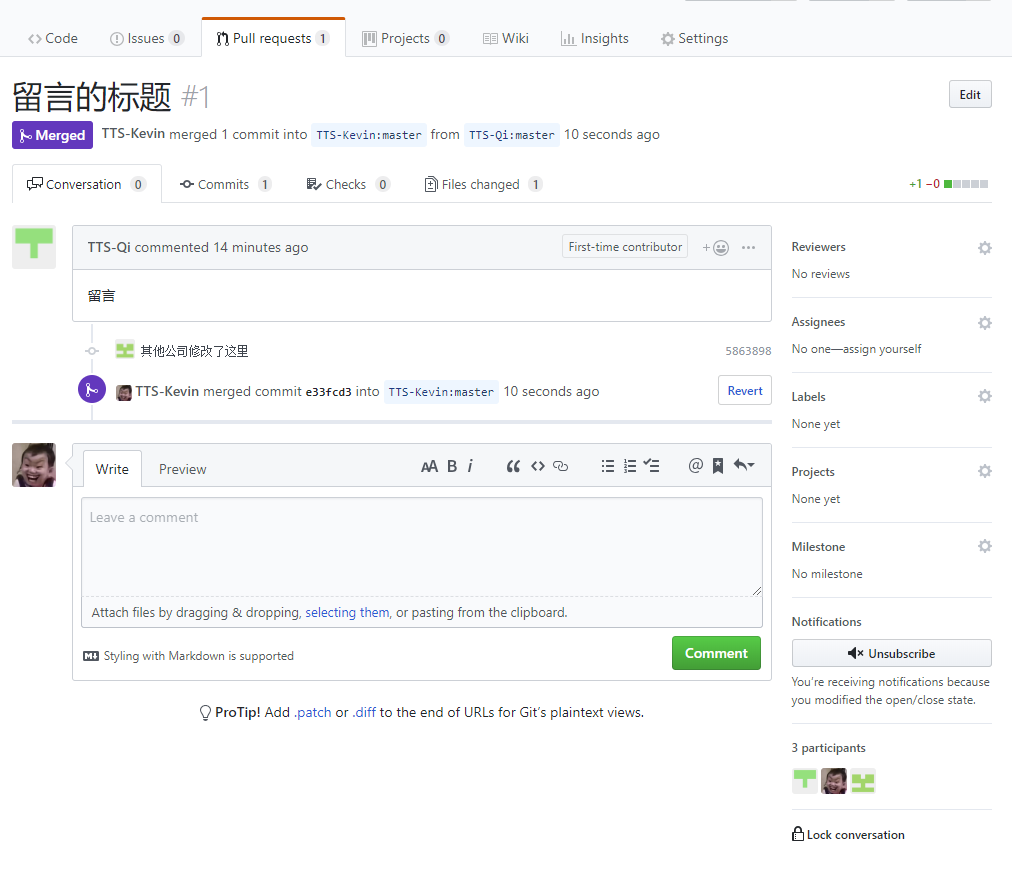Add a reaction to TTS-Qi's comment

716,248
